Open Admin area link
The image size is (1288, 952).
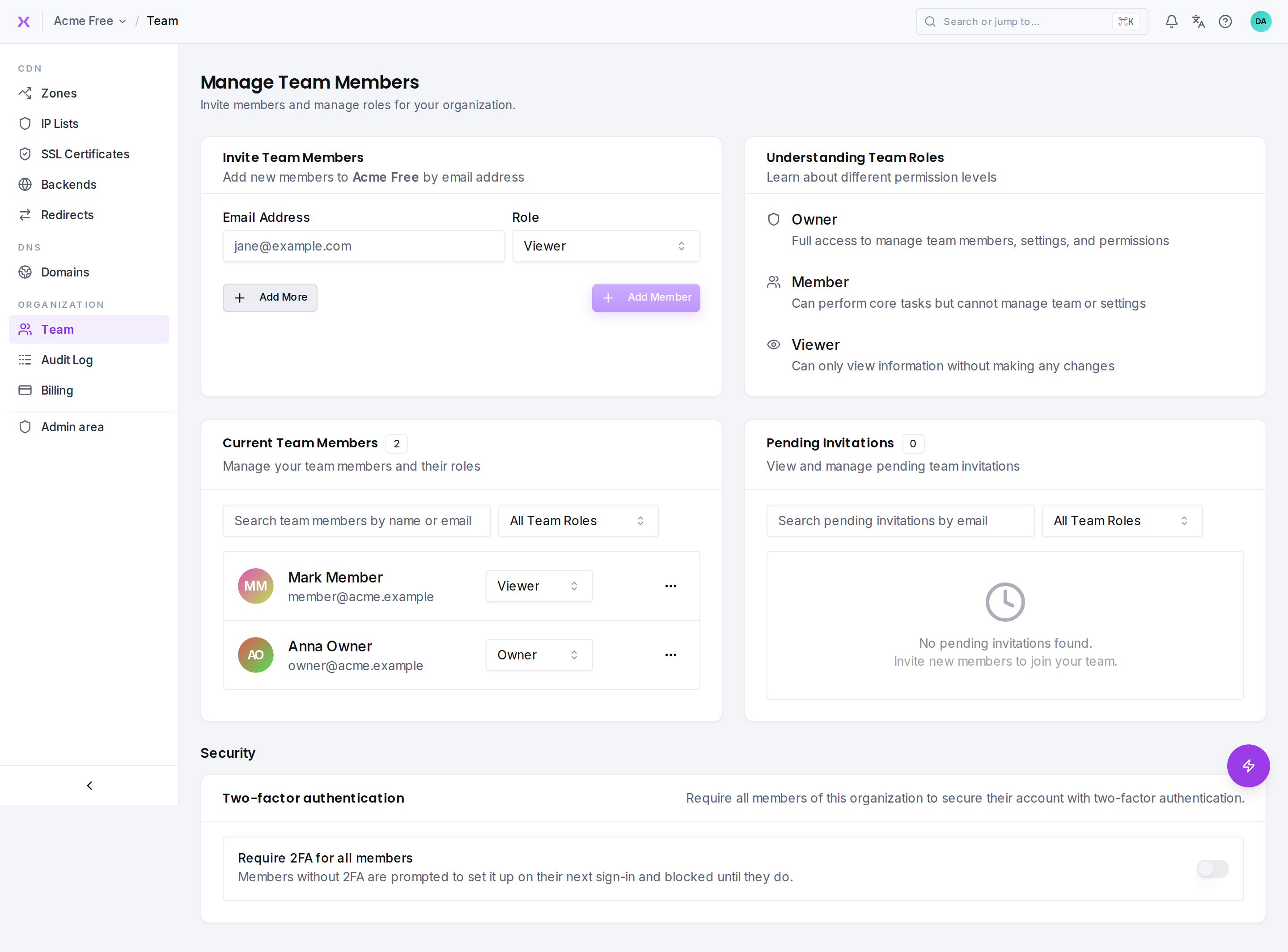(x=89, y=427)
